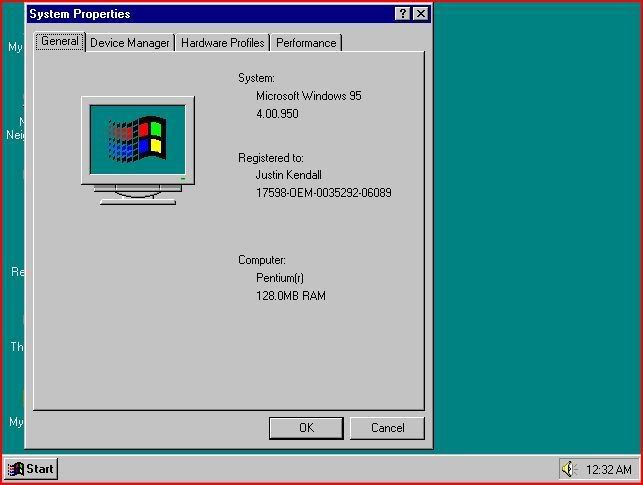Switch to the Device Manager tab

coord(130,43)
